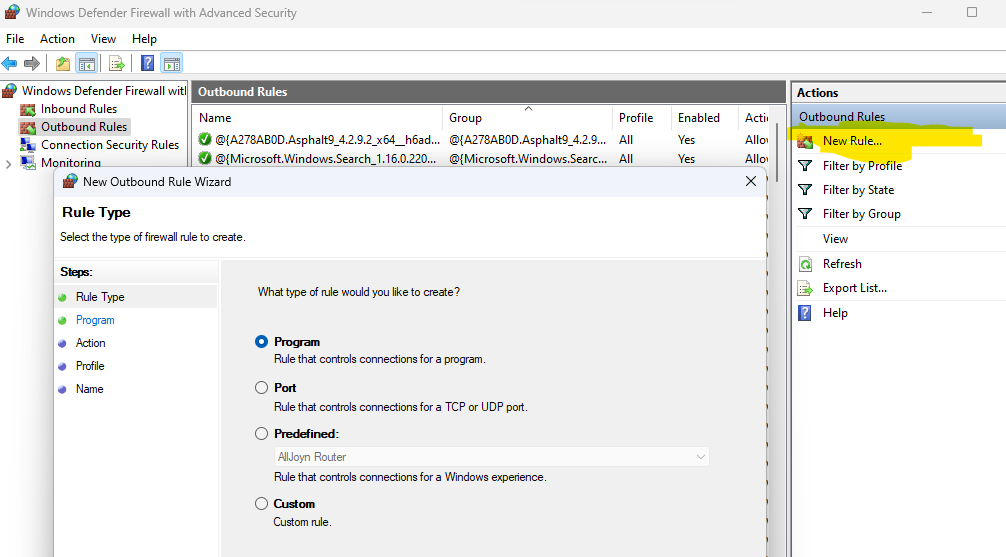Click the New Rule icon in Actions

click(x=805, y=141)
